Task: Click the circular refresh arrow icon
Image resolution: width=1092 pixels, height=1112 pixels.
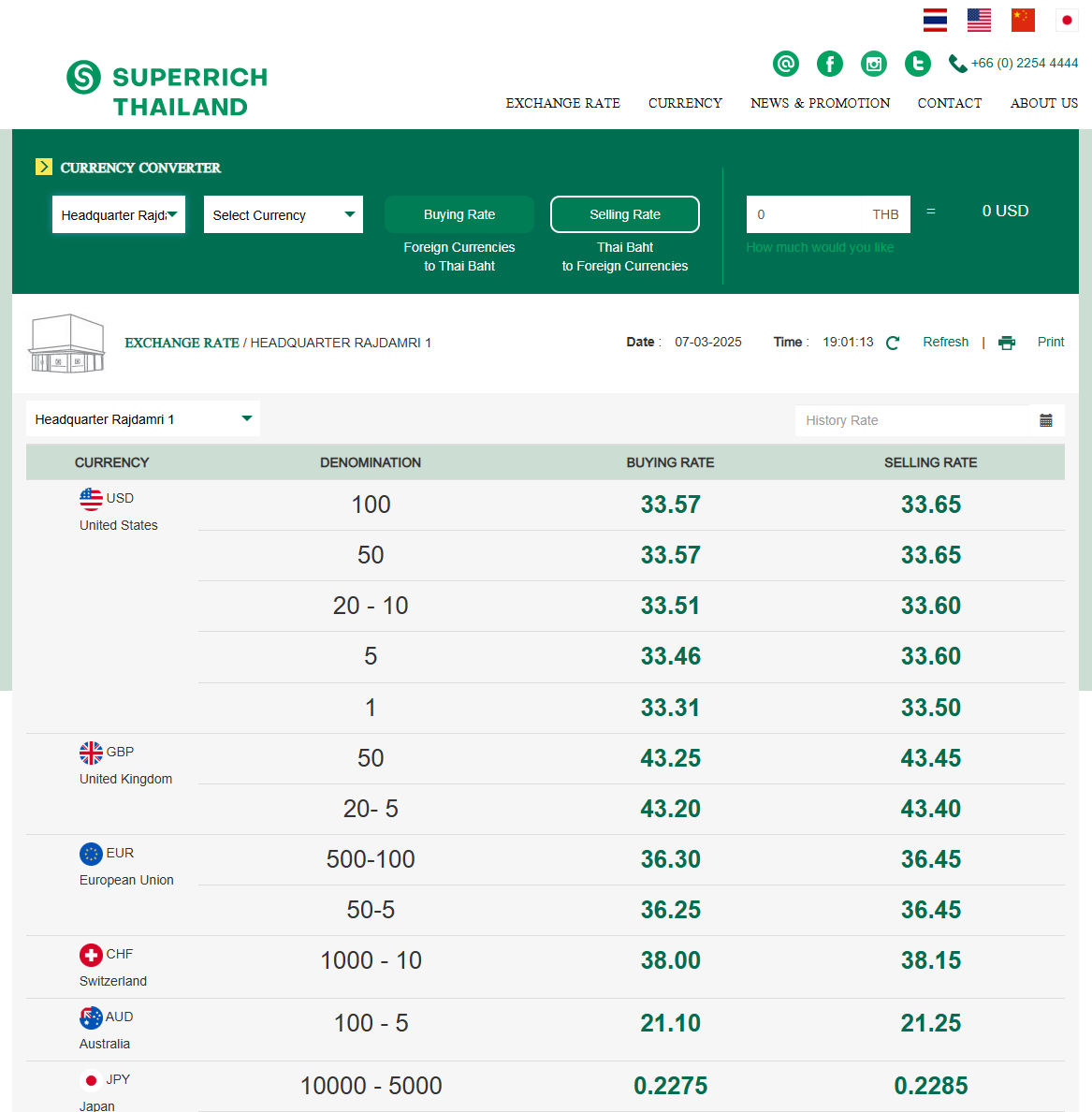Action: (893, 343)
